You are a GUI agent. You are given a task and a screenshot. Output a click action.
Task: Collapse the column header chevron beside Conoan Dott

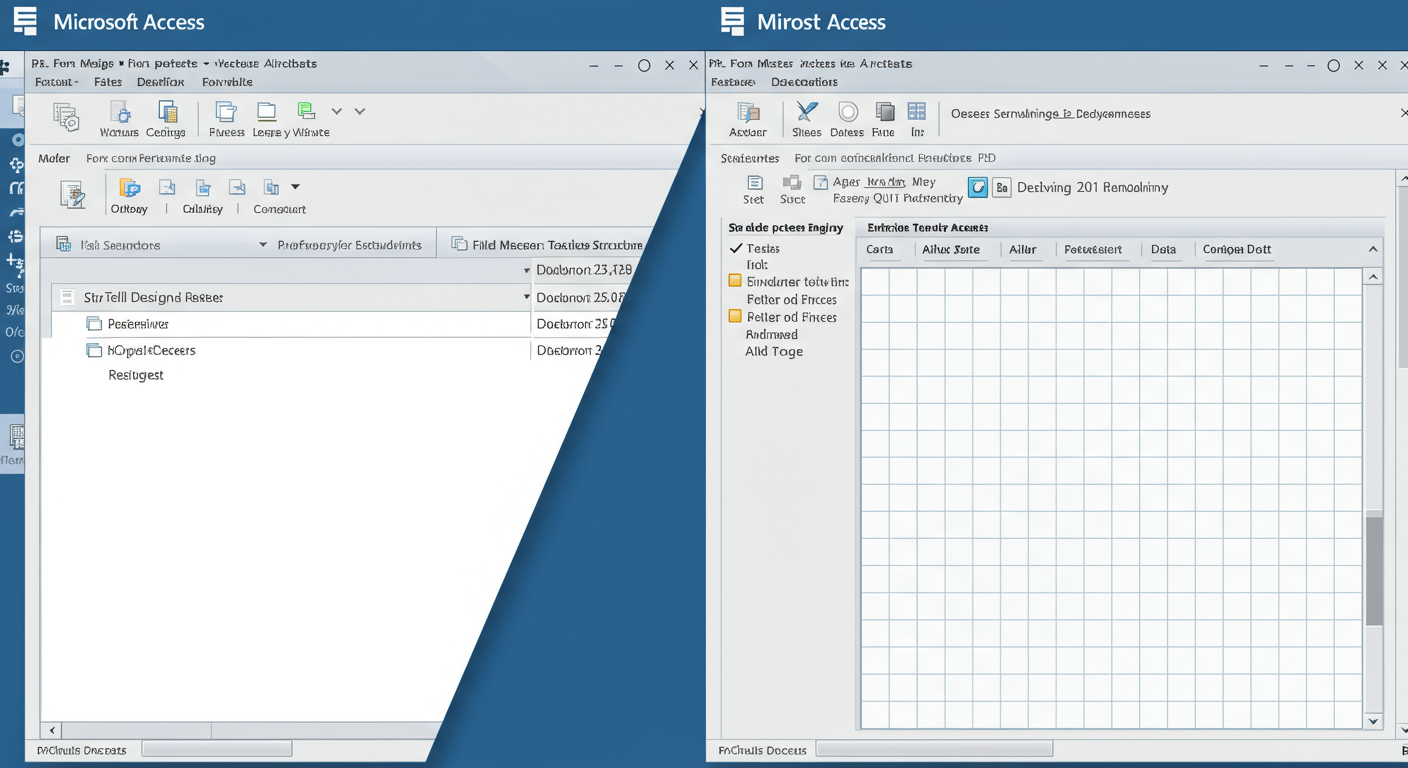(1372, 249)
